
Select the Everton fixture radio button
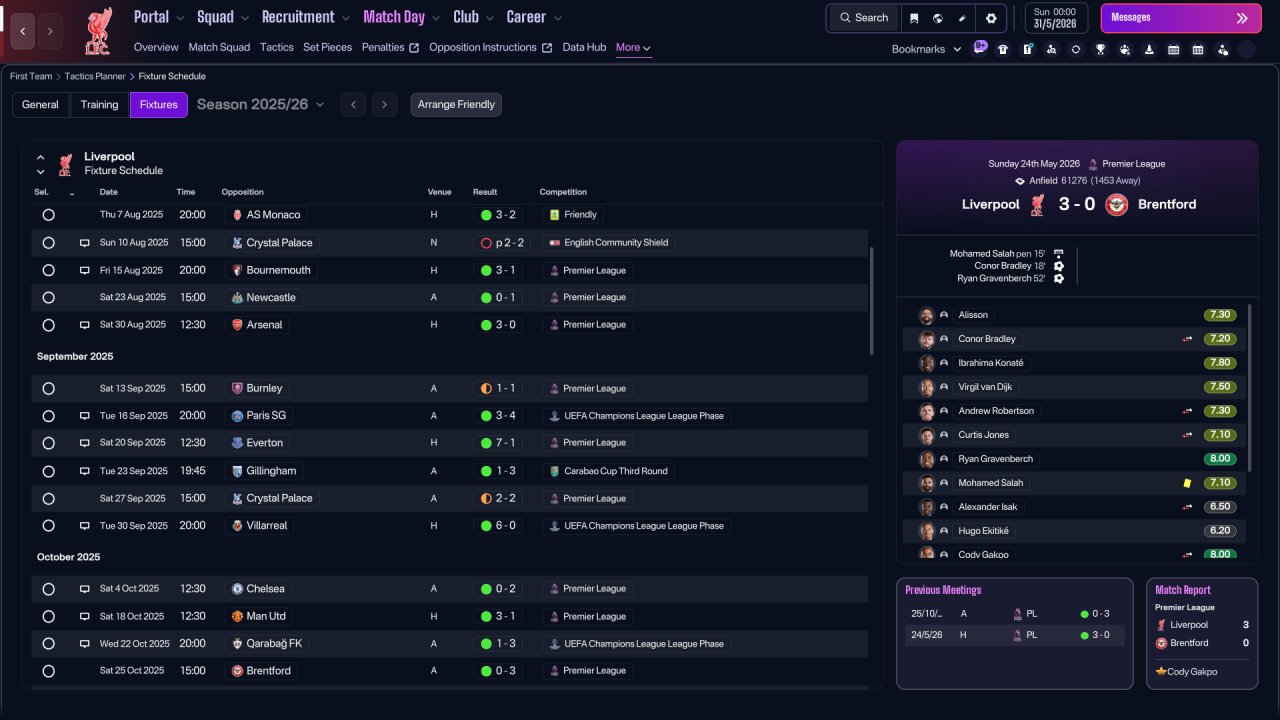click(x=48, y=443)
